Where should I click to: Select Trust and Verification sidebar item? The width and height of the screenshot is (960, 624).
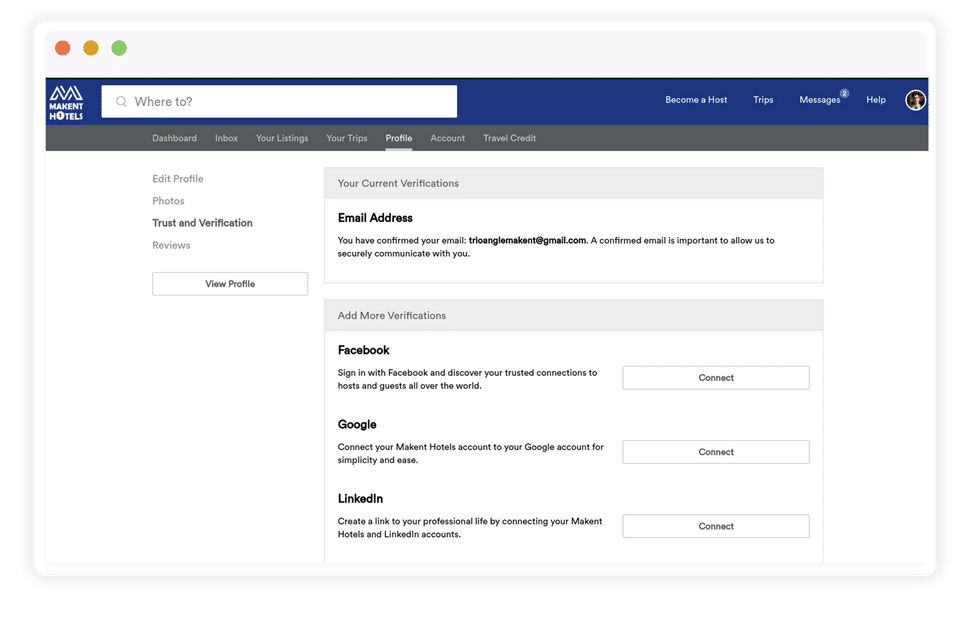click(x=202, y=223)
